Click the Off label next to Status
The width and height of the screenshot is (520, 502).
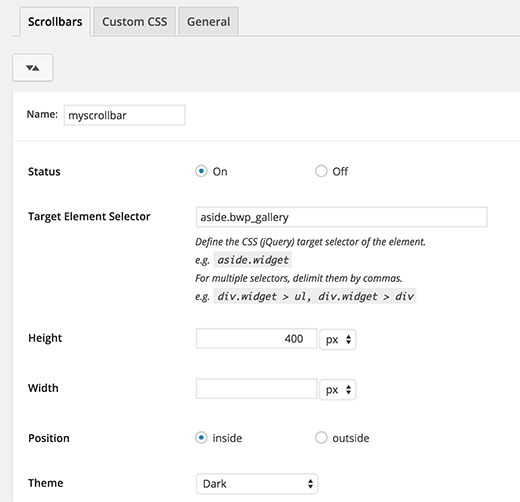(x=340, y=171)
